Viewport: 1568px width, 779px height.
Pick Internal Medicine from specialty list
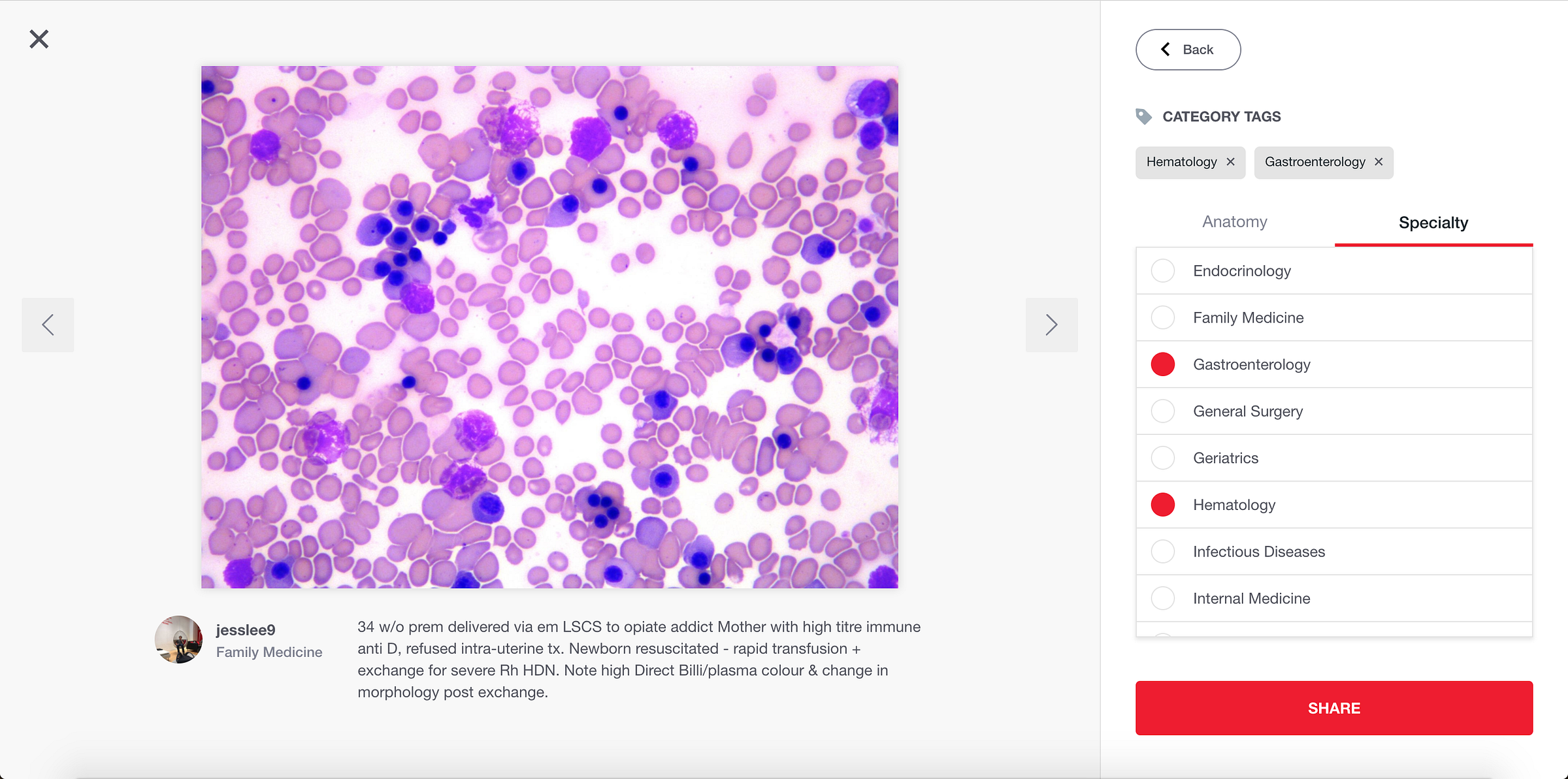1163,599
